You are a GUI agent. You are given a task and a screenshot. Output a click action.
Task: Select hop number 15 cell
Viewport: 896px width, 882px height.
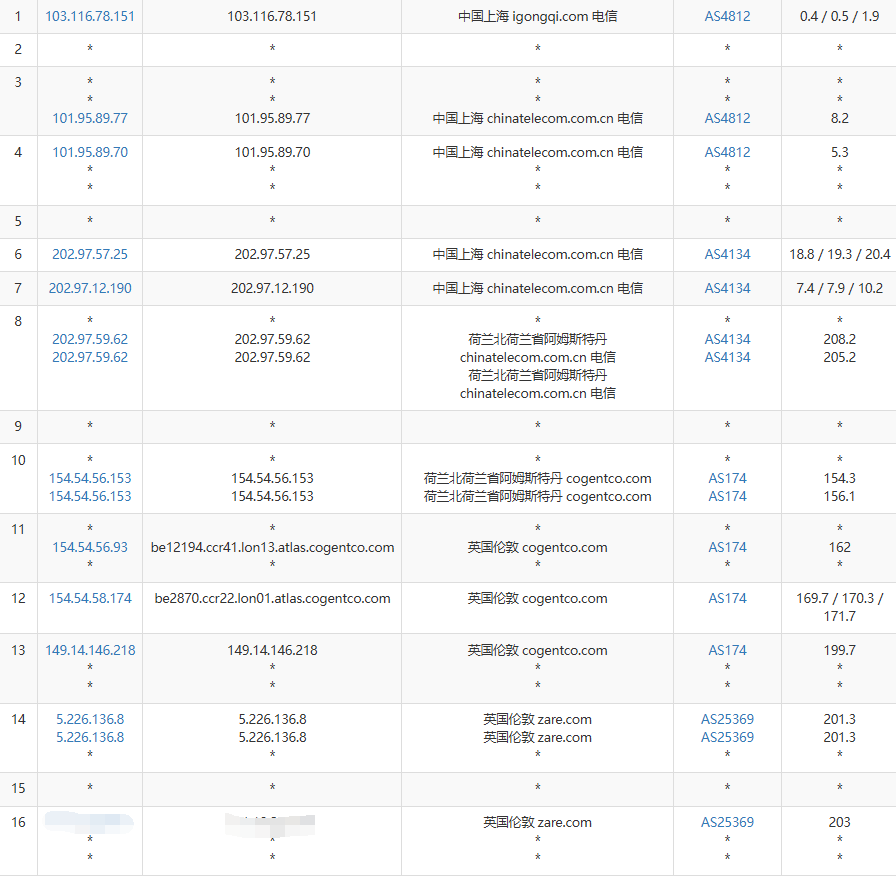pos(18,788)
